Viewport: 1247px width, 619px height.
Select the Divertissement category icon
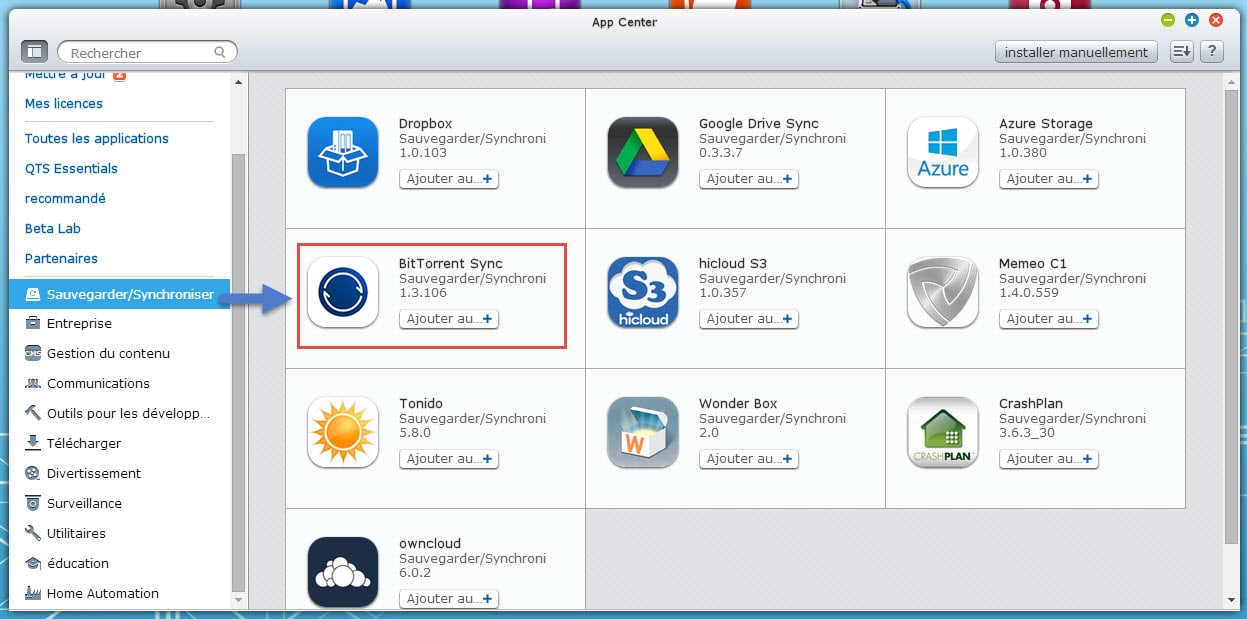(x=33, y=473)
